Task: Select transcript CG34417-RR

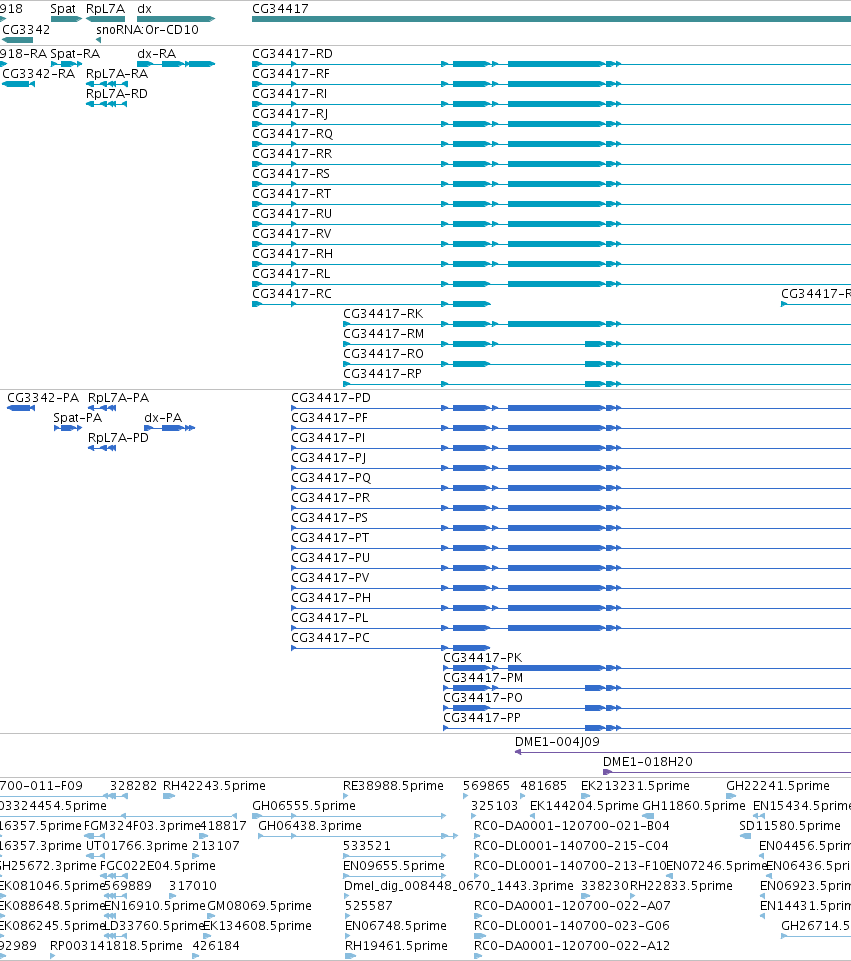Action: coord(292,154)
